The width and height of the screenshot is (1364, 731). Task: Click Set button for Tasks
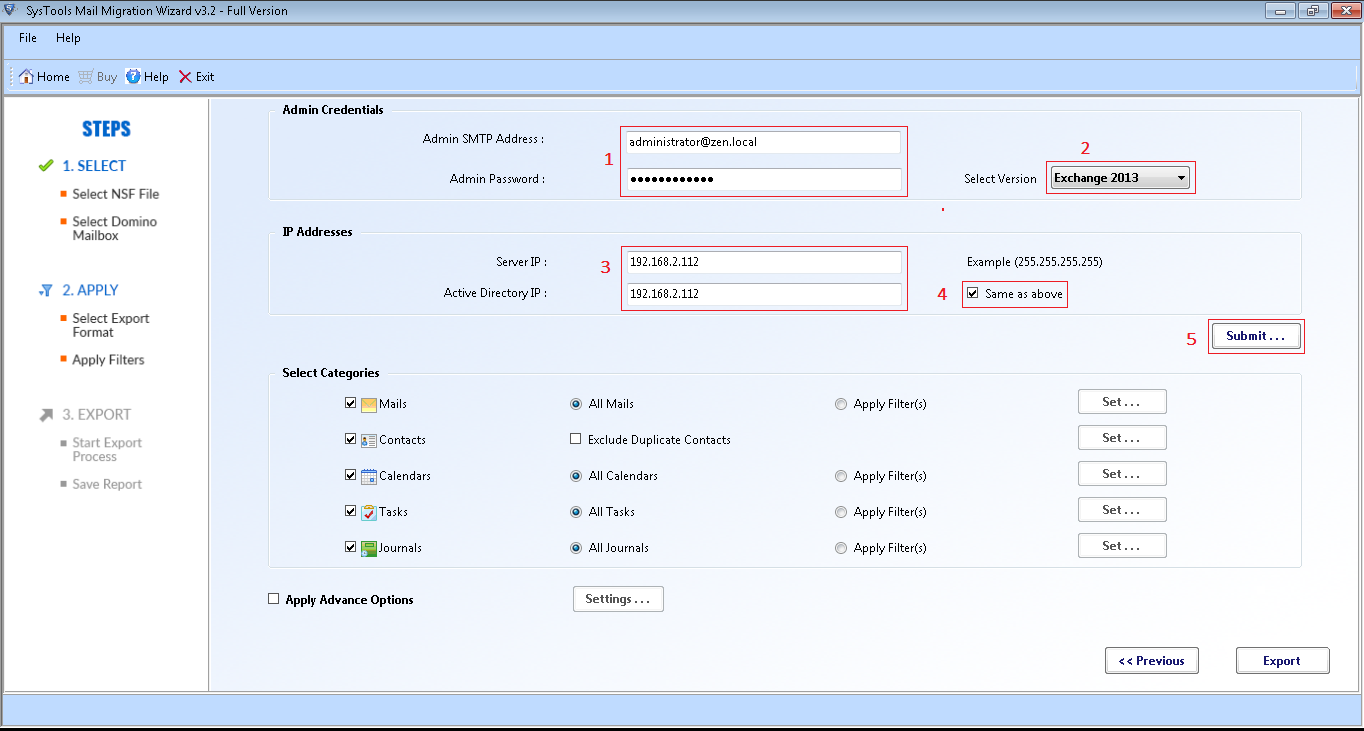coord(1122,510)
